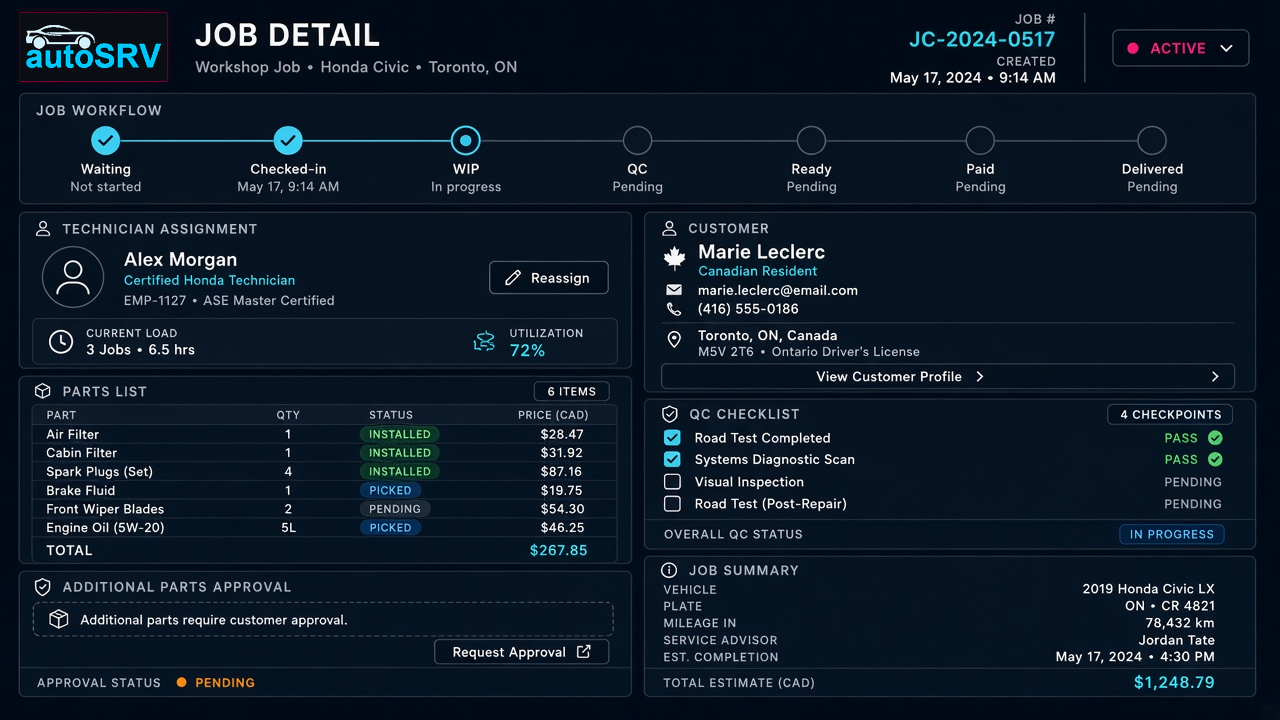1280x720 pixels.
Task: Uncheck Systems Diagnostic Scan checkbox
Action: point(673,460)
